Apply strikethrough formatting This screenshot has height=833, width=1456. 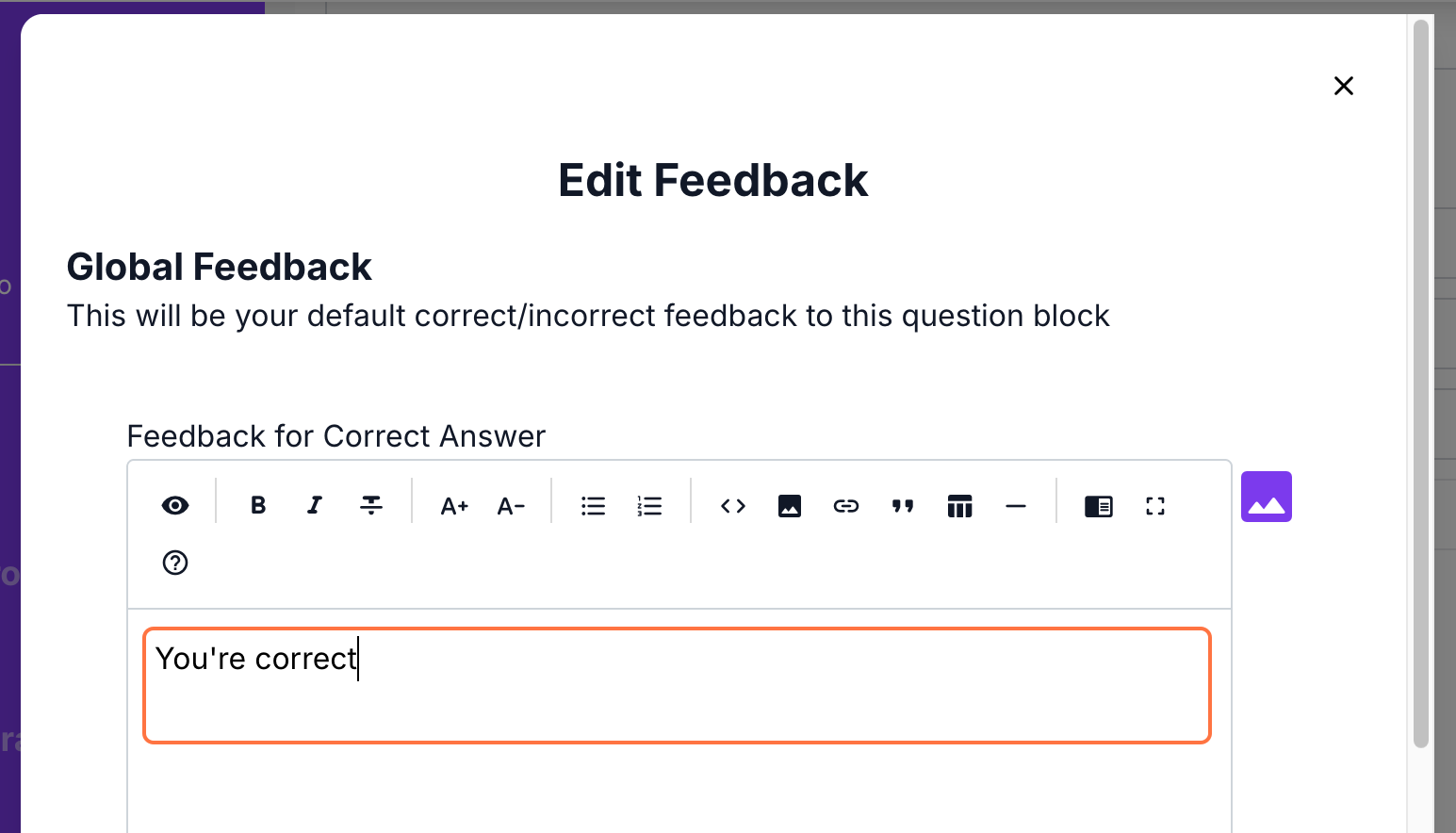pyautogui.click(x=371, y=506)
